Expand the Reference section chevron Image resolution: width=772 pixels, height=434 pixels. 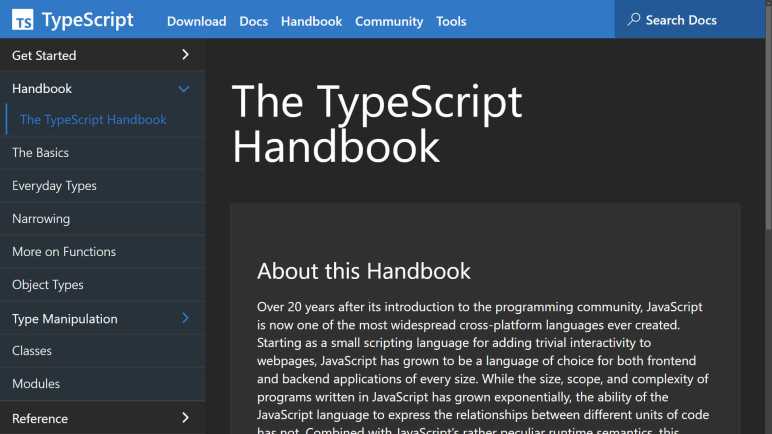[185, 418]
